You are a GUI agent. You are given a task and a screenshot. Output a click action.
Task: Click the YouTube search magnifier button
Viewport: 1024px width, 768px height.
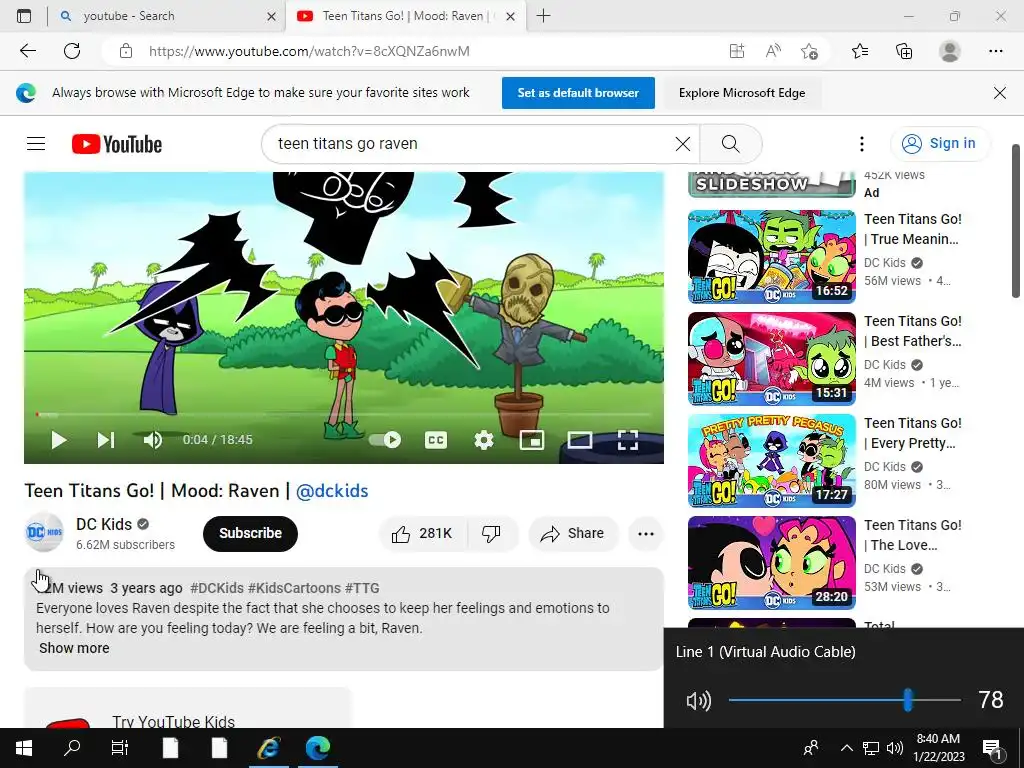(x=731, y=144)
